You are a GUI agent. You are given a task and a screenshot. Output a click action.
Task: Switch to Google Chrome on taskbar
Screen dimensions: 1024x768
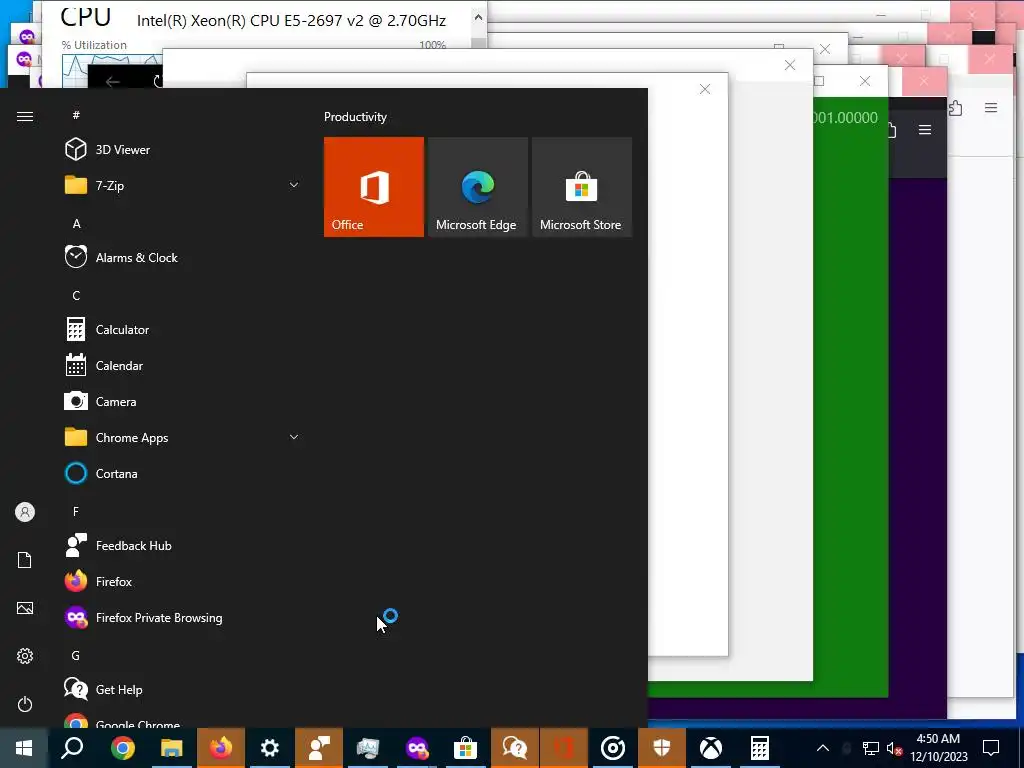click(x=122, y=748)
